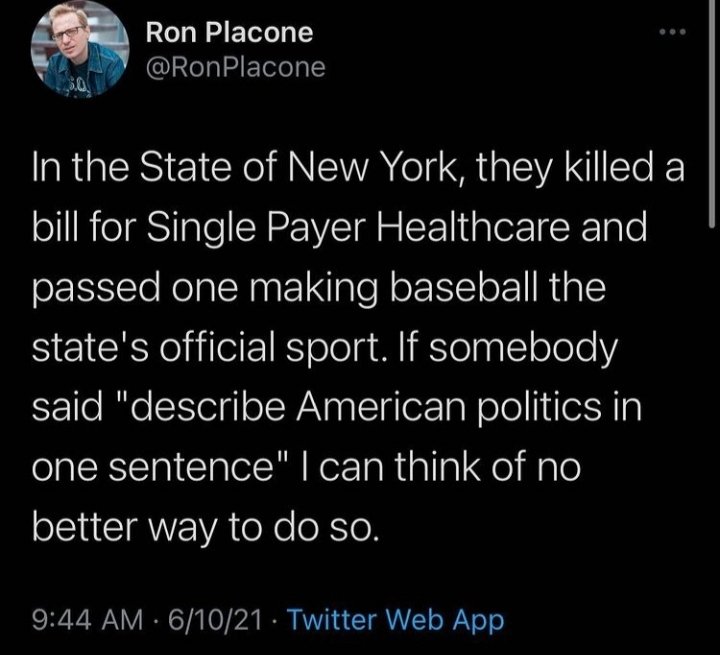Screen dimensions: 720x655
Task: Open the Twitter Web App source link
Action: click(396, 620)
